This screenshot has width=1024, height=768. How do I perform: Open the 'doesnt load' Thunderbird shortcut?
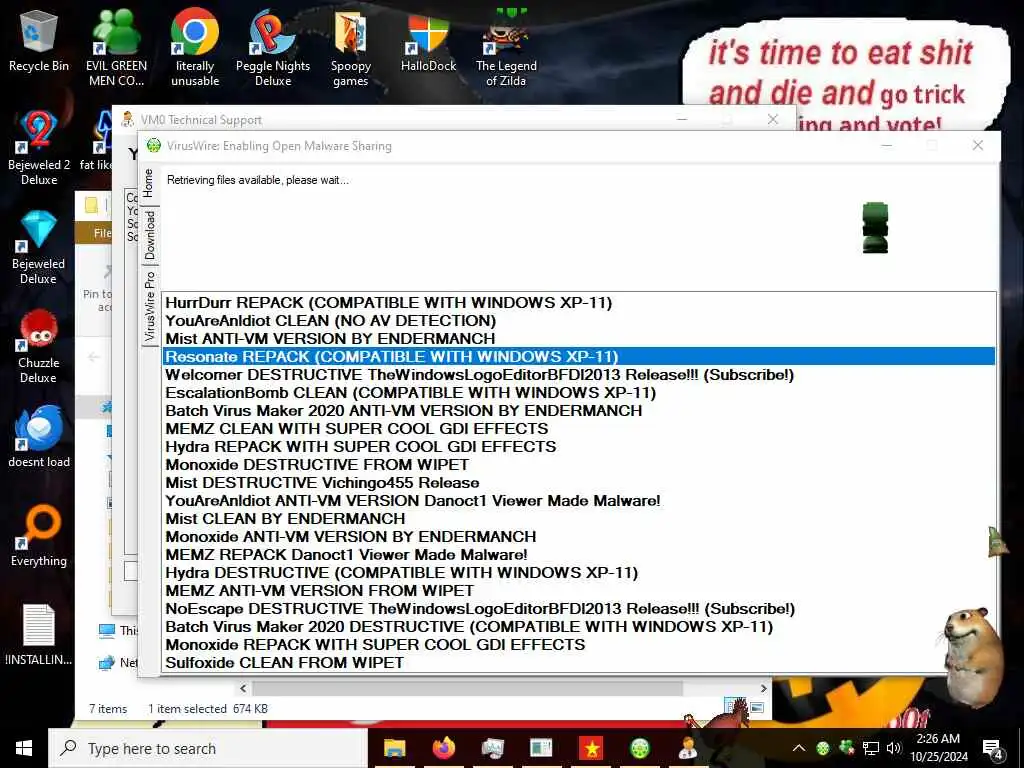[39, 436]
